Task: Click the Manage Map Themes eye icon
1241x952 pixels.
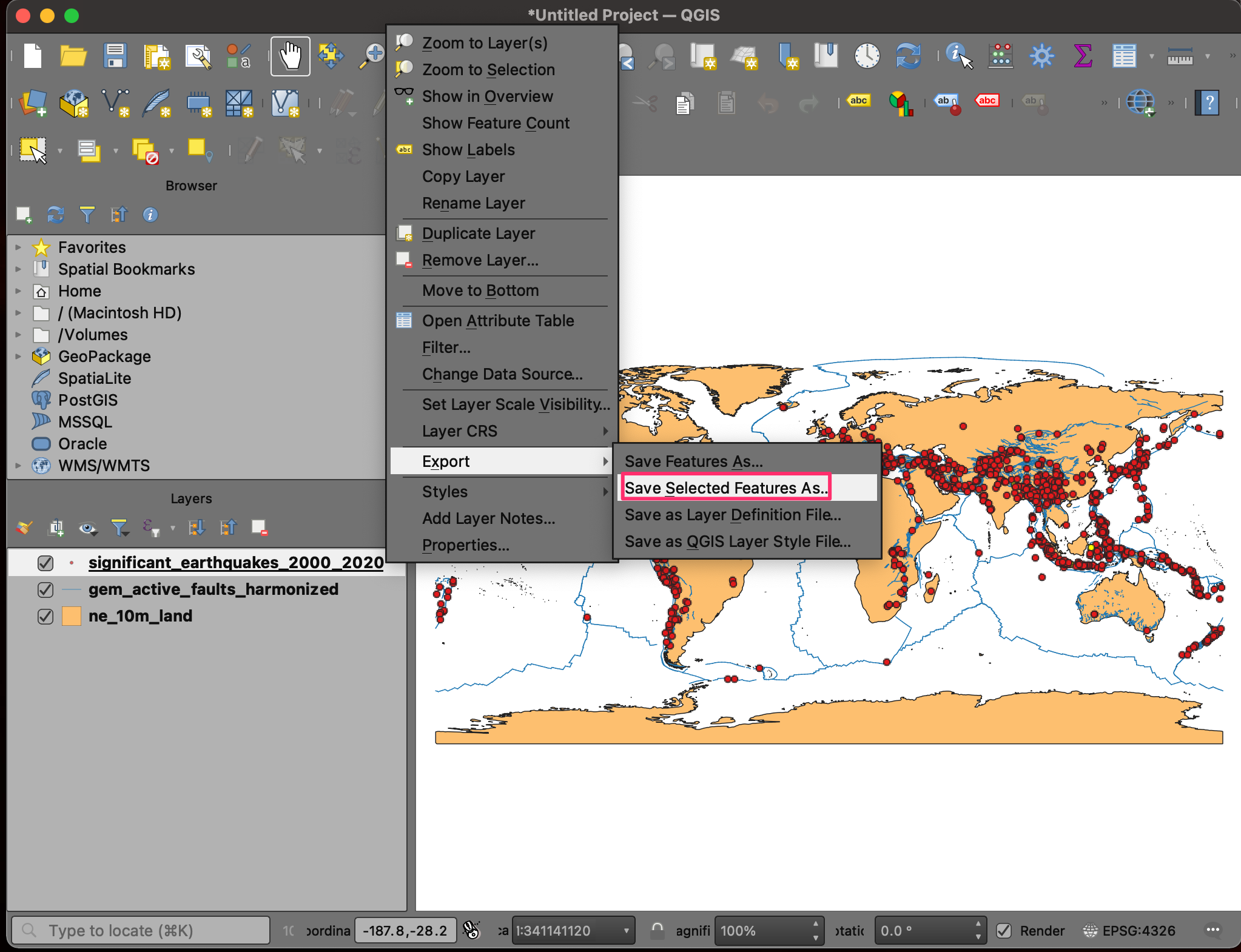Action: pyautogui.click(x=87, y=528)
